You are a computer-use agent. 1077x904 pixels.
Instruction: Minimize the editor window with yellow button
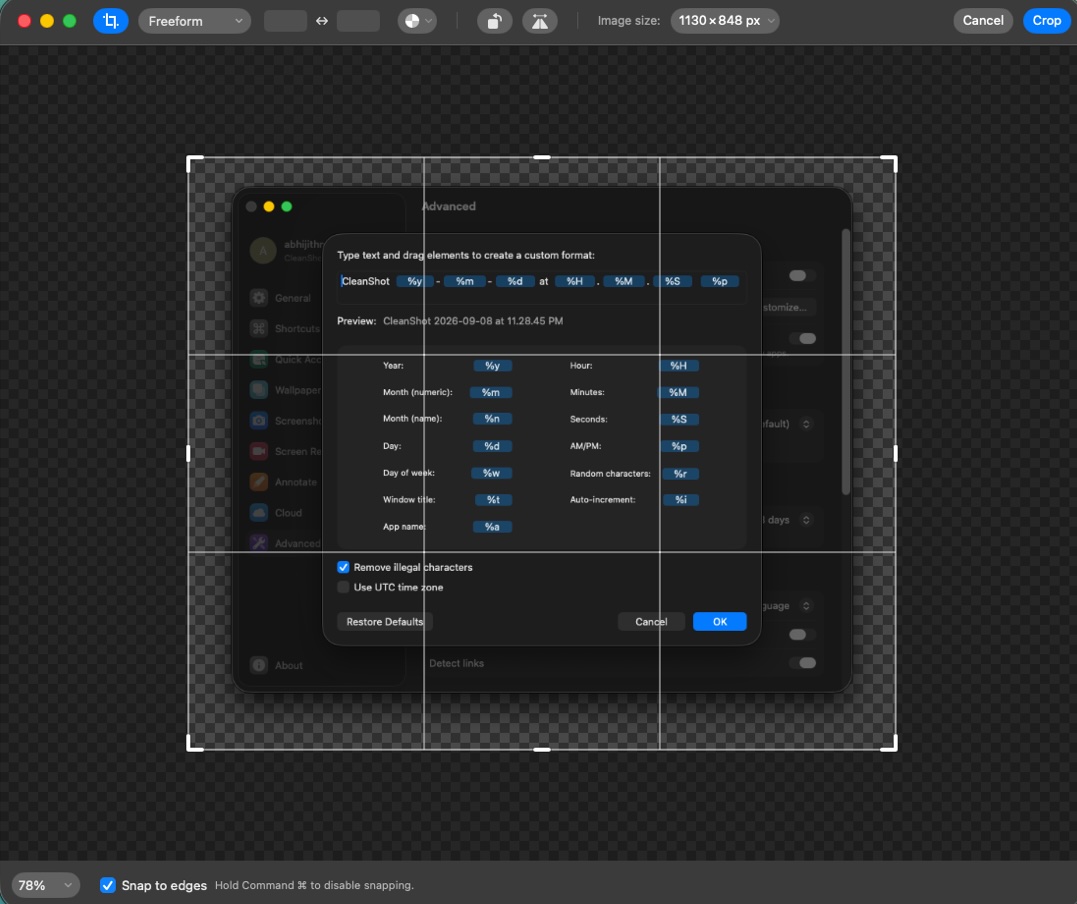[47, 21]
